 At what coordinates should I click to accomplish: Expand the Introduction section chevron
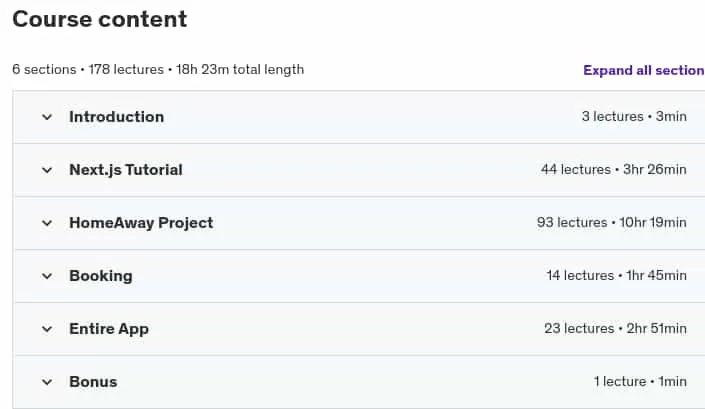47,117
